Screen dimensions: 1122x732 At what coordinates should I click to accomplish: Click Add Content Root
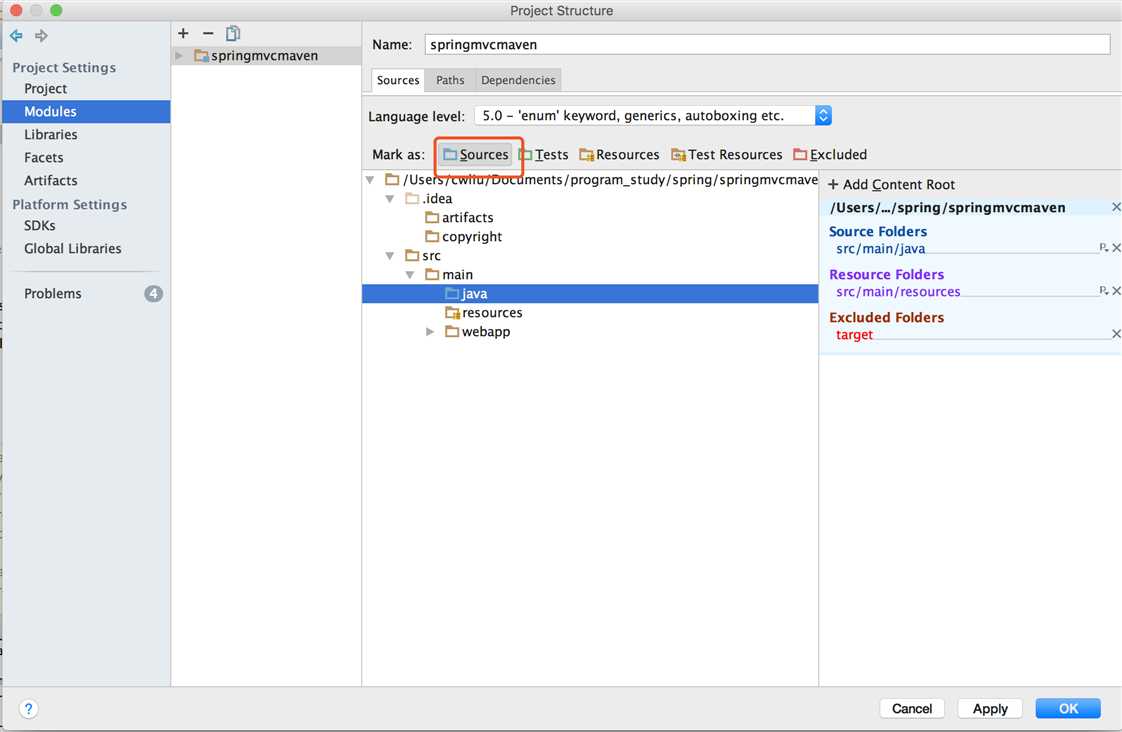point(892,185)
